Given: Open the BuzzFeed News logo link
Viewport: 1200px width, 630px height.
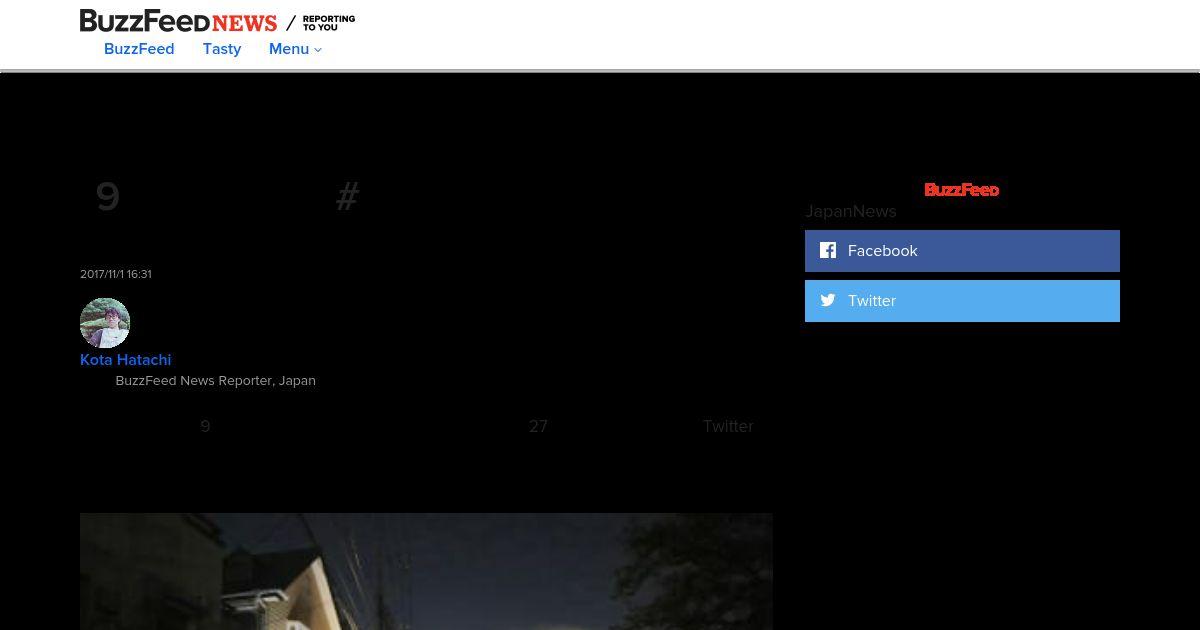Looking at the screenshot, I should click(x=178, y=21).
